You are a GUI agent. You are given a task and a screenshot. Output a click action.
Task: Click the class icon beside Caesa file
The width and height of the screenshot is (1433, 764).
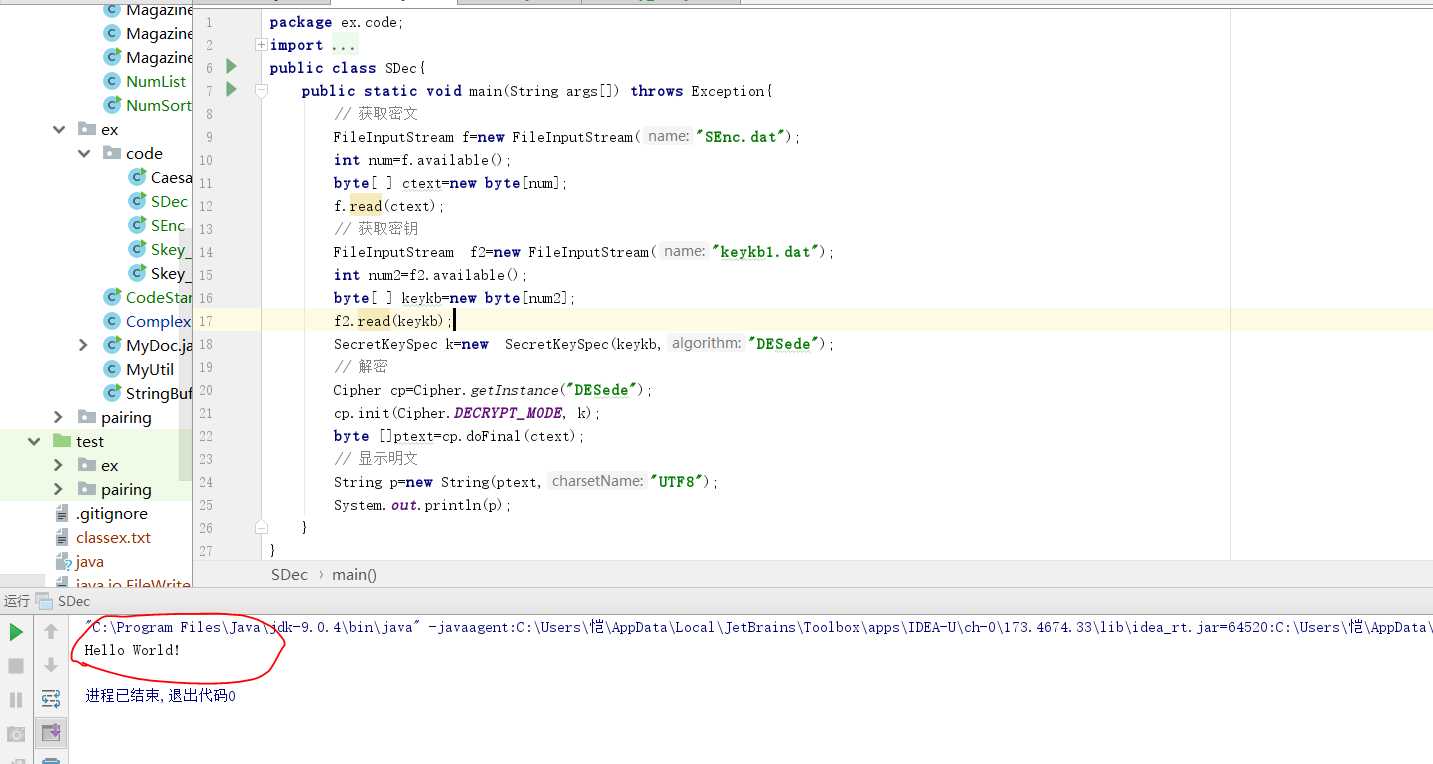coord(137,177)
